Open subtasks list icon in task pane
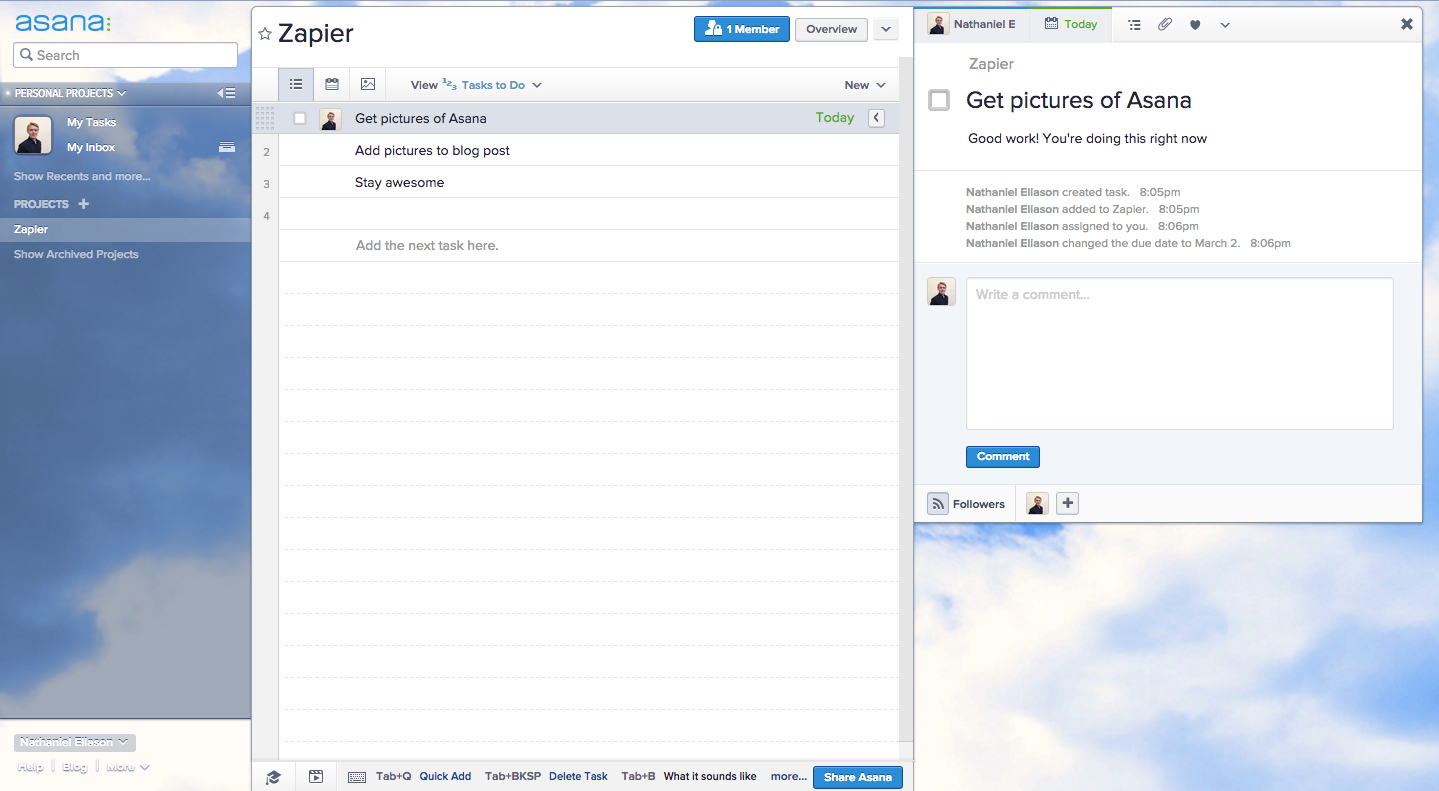This screenshot has height=791, width=1439. coord(1134,25)
